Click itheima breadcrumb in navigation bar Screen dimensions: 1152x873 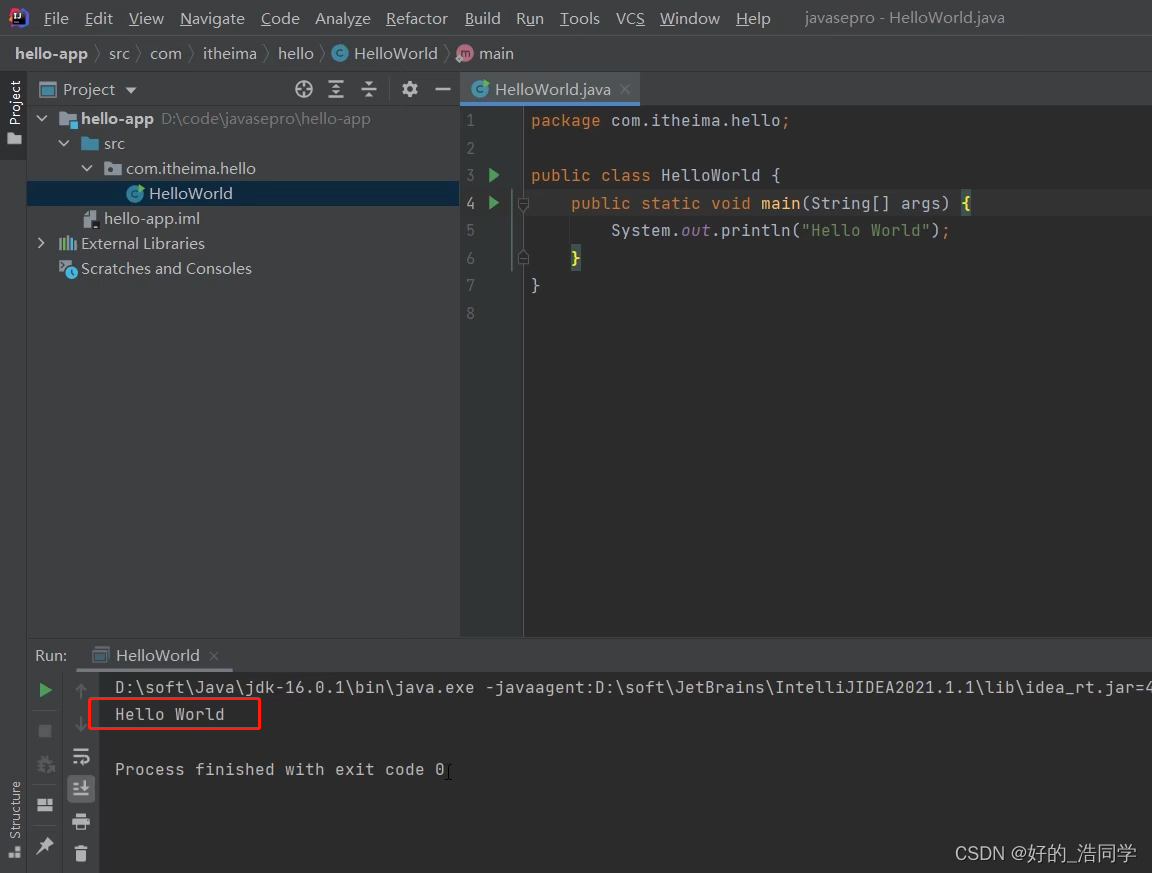pos(229,54)
